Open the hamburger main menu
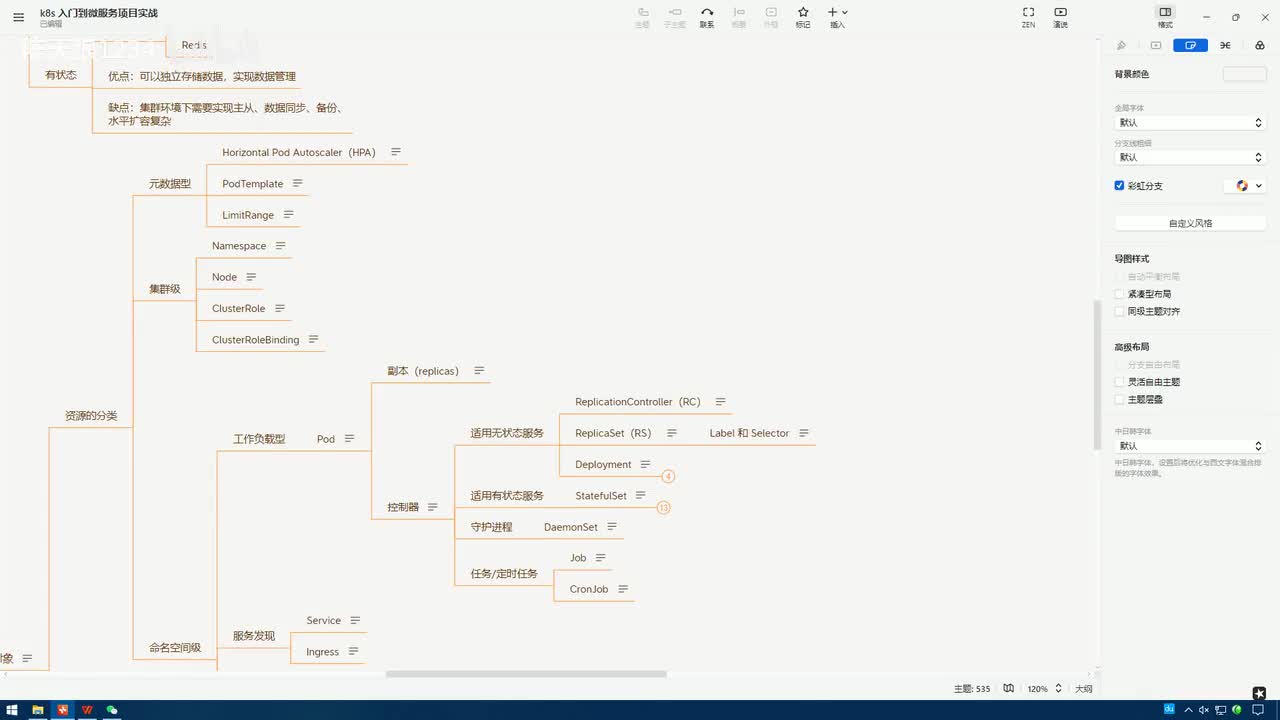1280x720 pixels. pyautogui.click(x=18, y=17)
